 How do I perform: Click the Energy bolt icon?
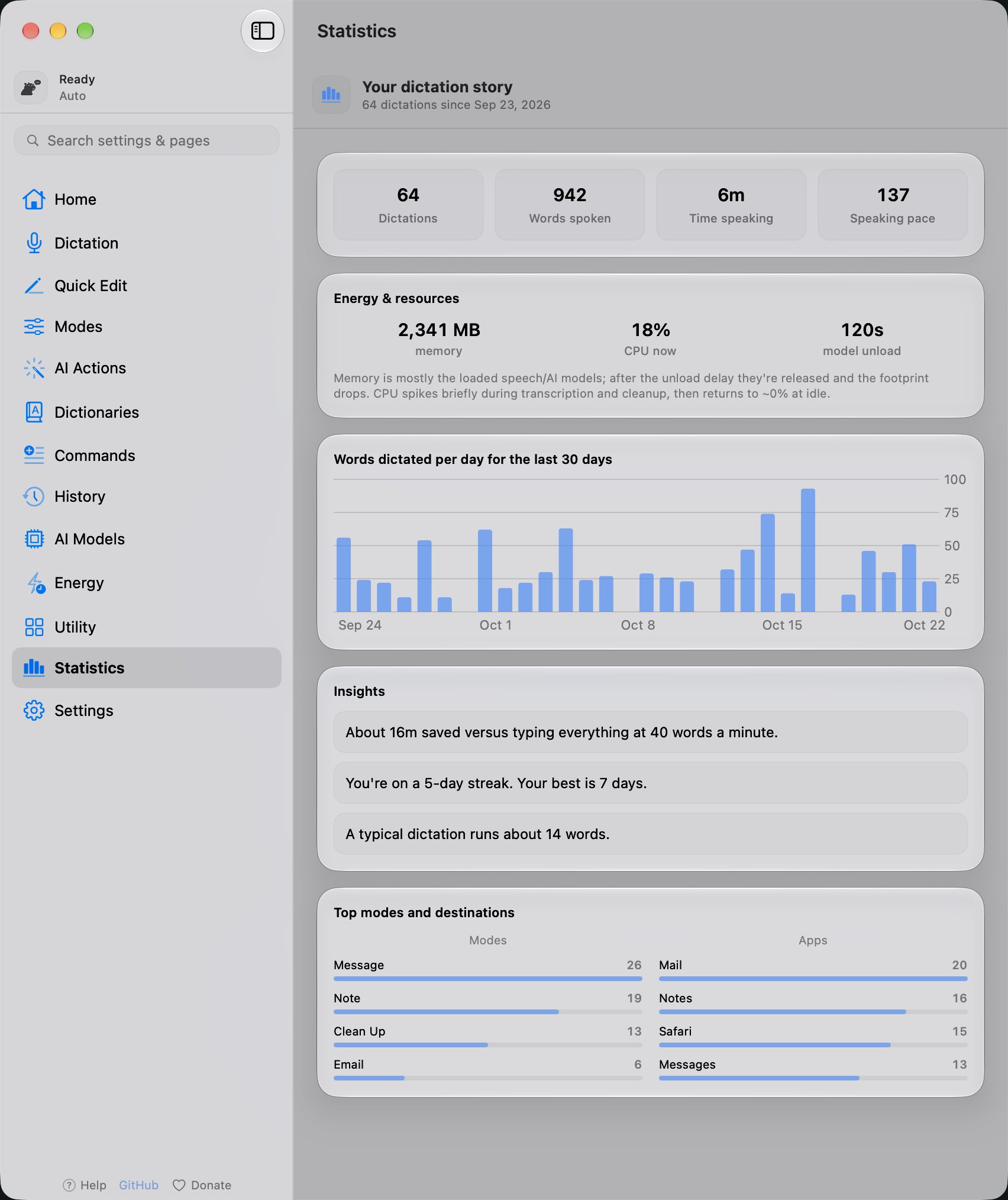pyautogui.click(x=35, y=583)
